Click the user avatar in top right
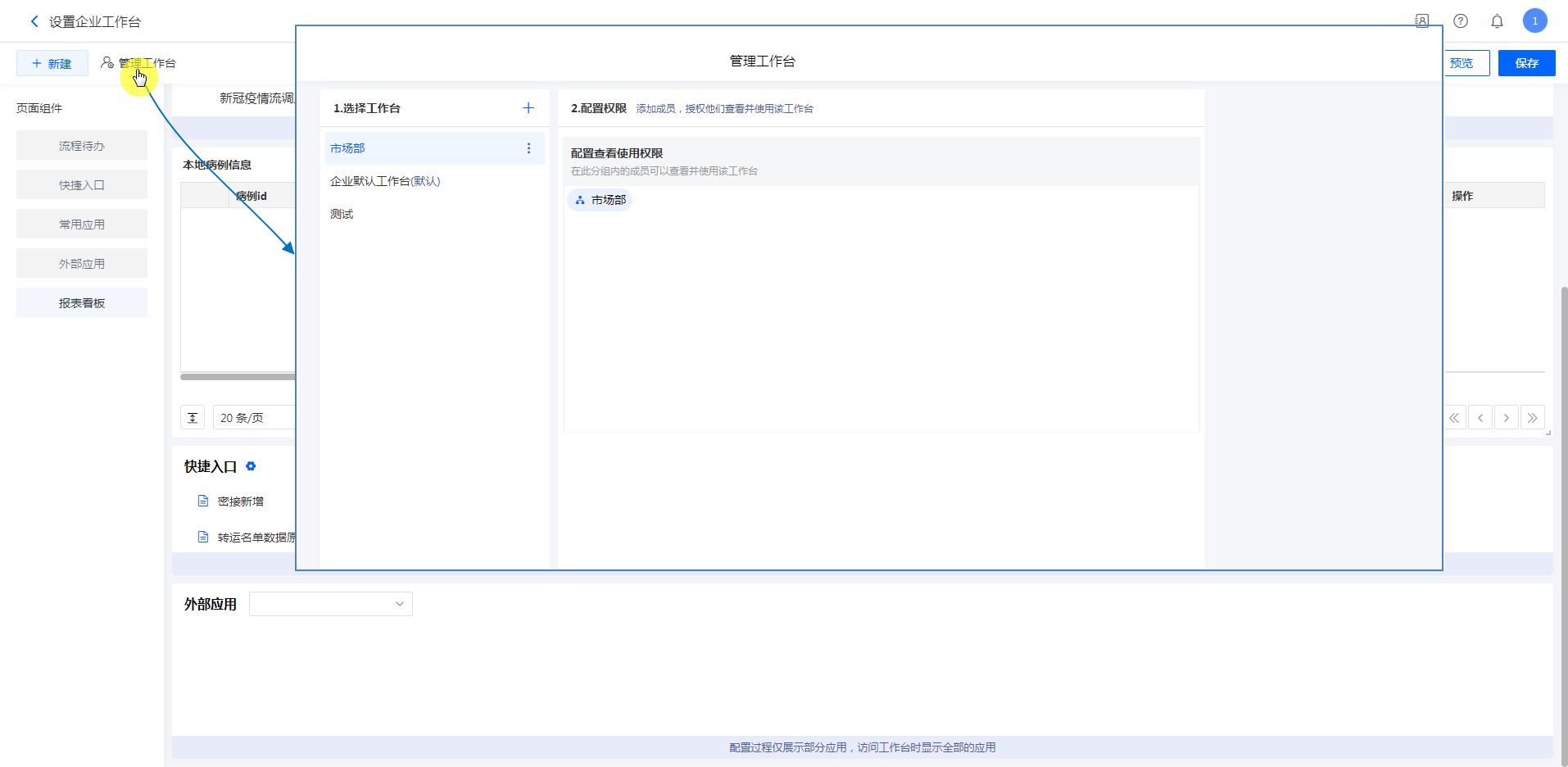1568x767 pixels. coord(1534,21)
